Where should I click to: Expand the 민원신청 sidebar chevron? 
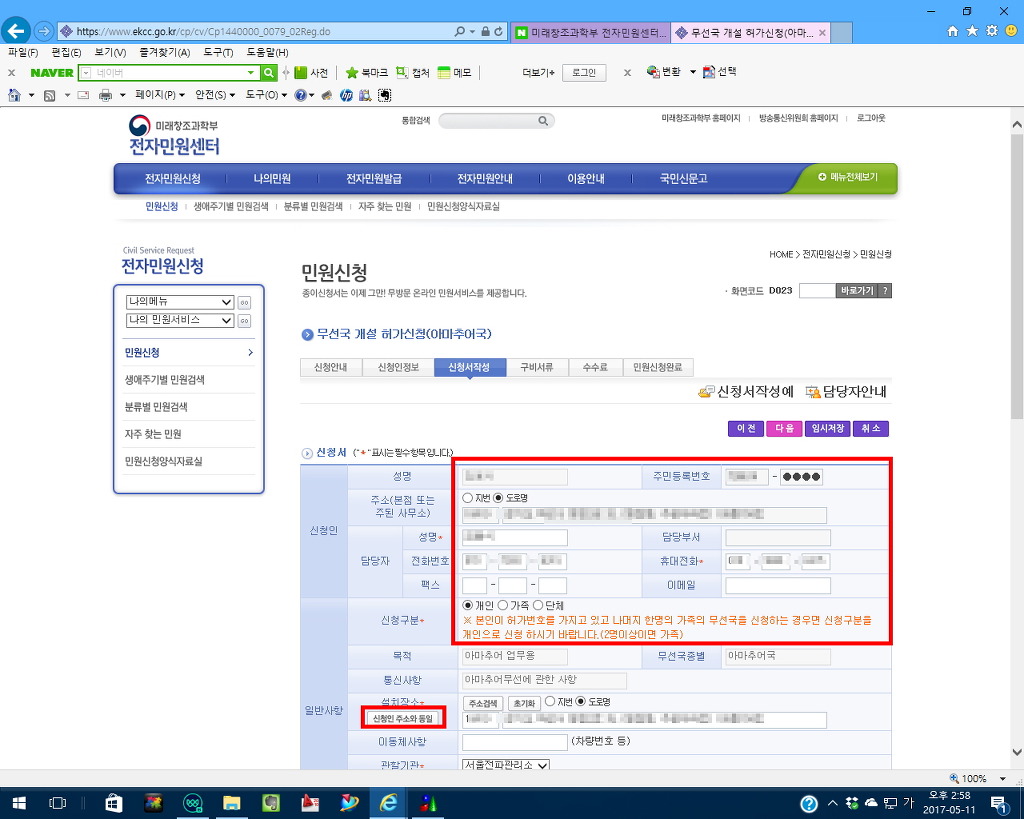point(251,353)
